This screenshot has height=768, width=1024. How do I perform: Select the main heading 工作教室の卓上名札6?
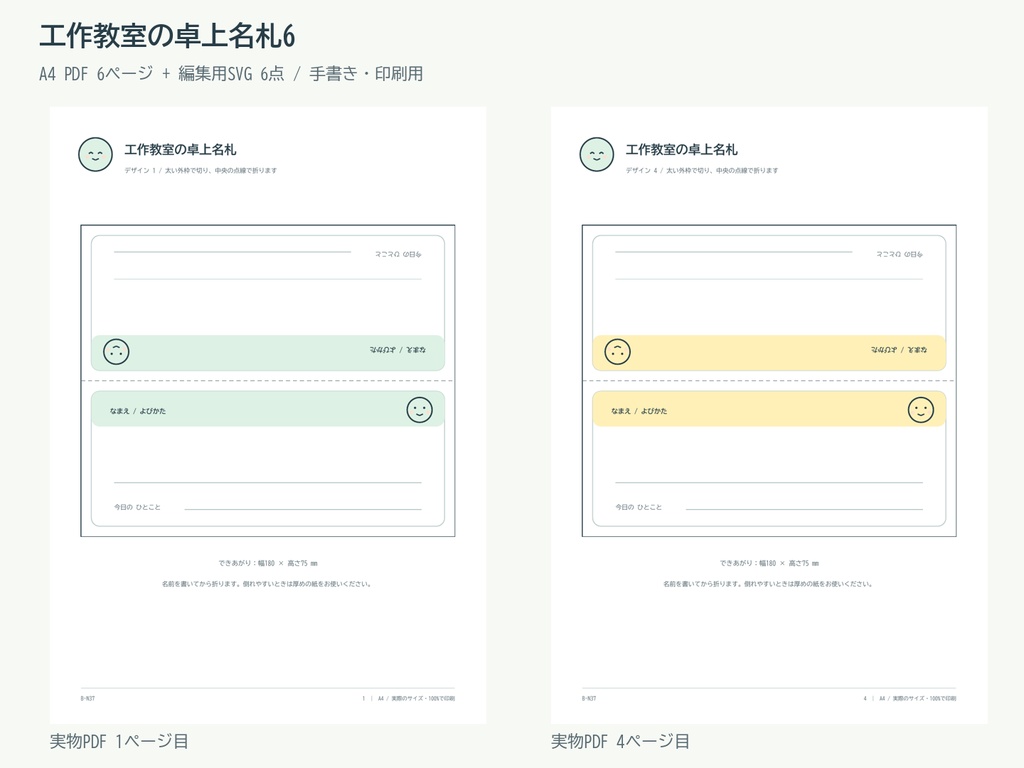[167, 36]
